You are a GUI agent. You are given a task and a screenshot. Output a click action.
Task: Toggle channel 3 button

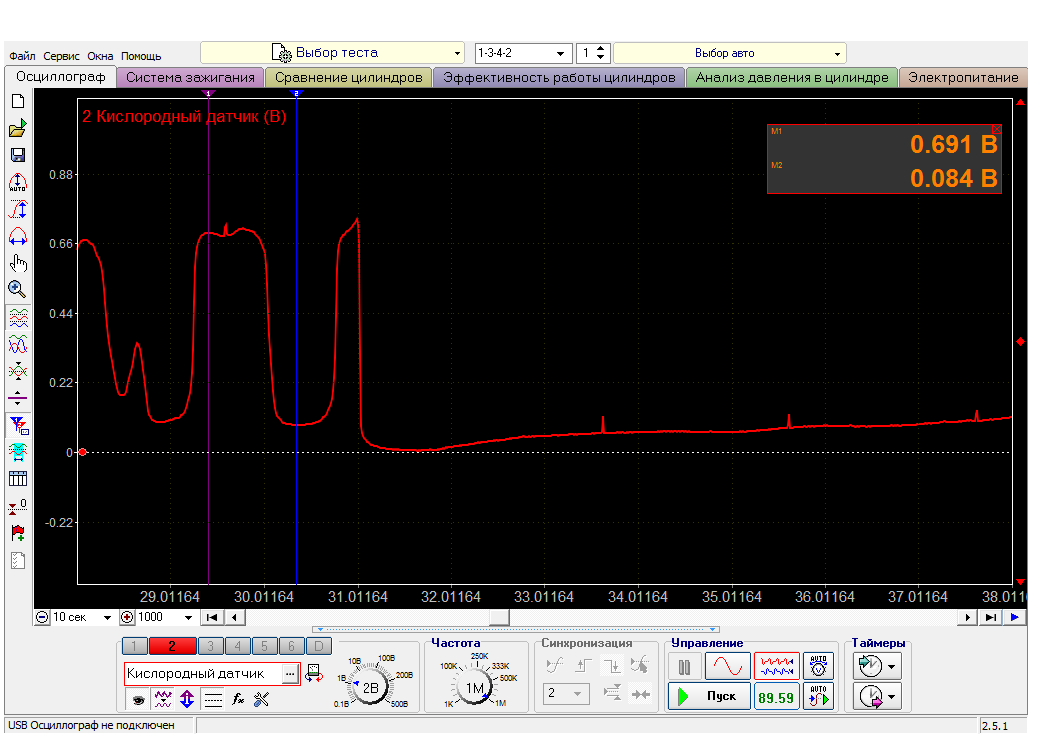[209, 646]
